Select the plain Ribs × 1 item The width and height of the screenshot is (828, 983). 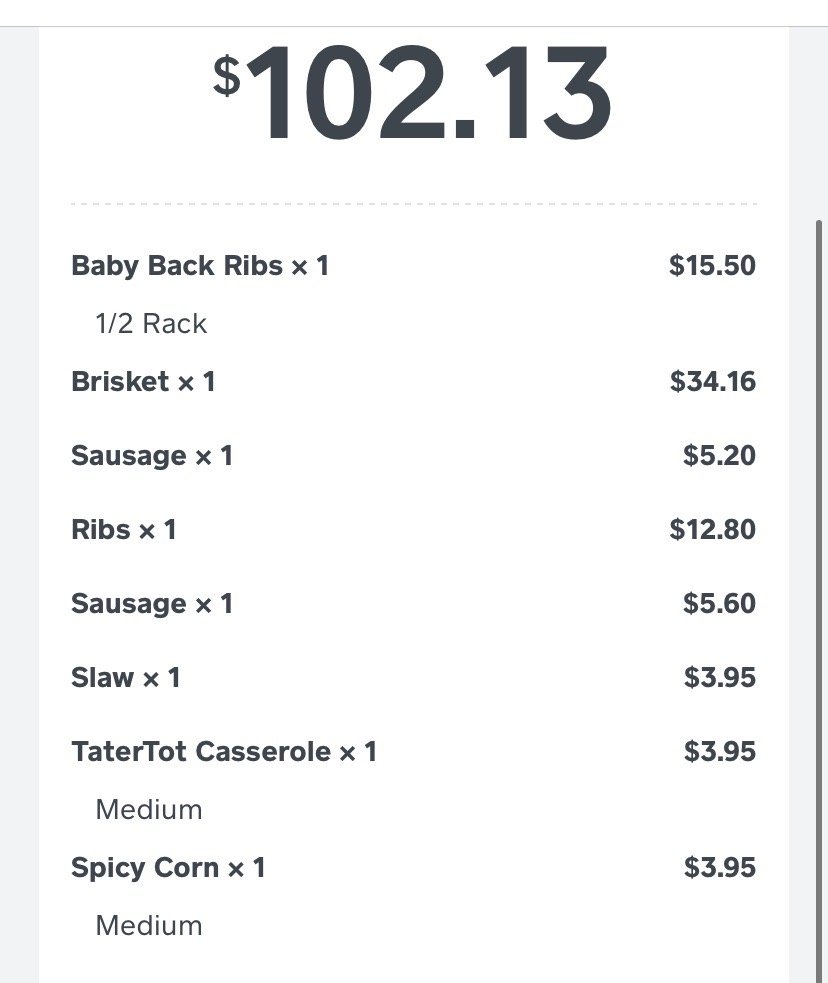pyautogui.click(x=124, y=530)
